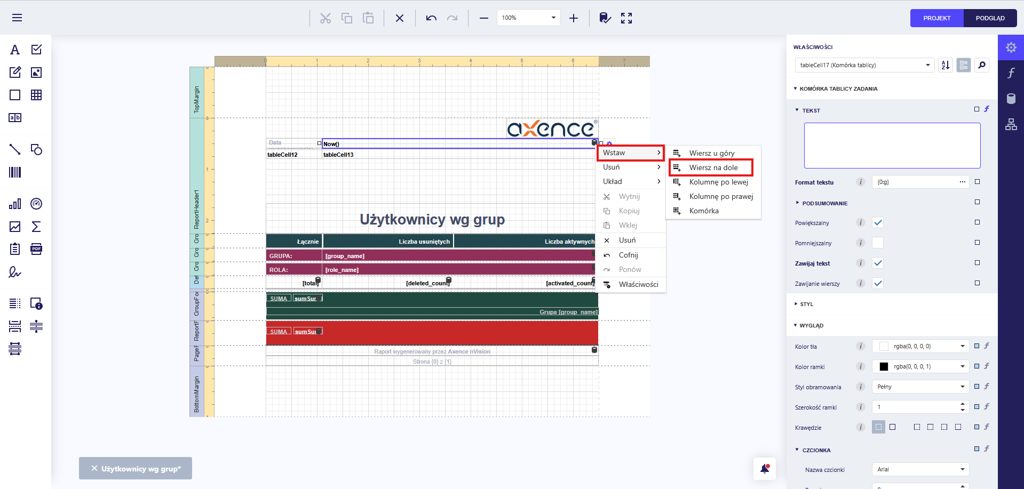Open the 100% zoom level dropdown

pos(553,18)
